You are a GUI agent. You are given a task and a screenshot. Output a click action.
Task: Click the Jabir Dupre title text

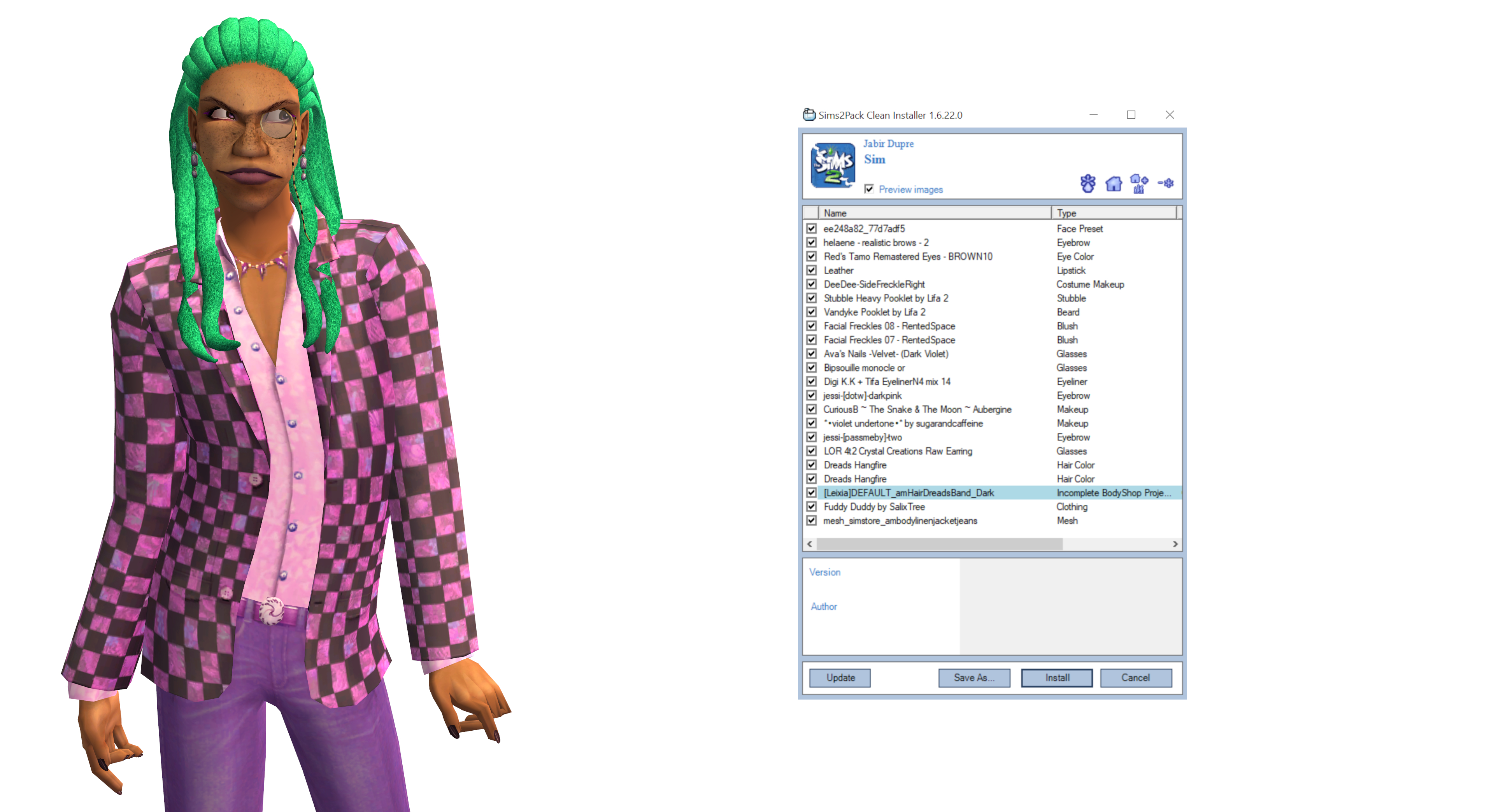point(888,143)
